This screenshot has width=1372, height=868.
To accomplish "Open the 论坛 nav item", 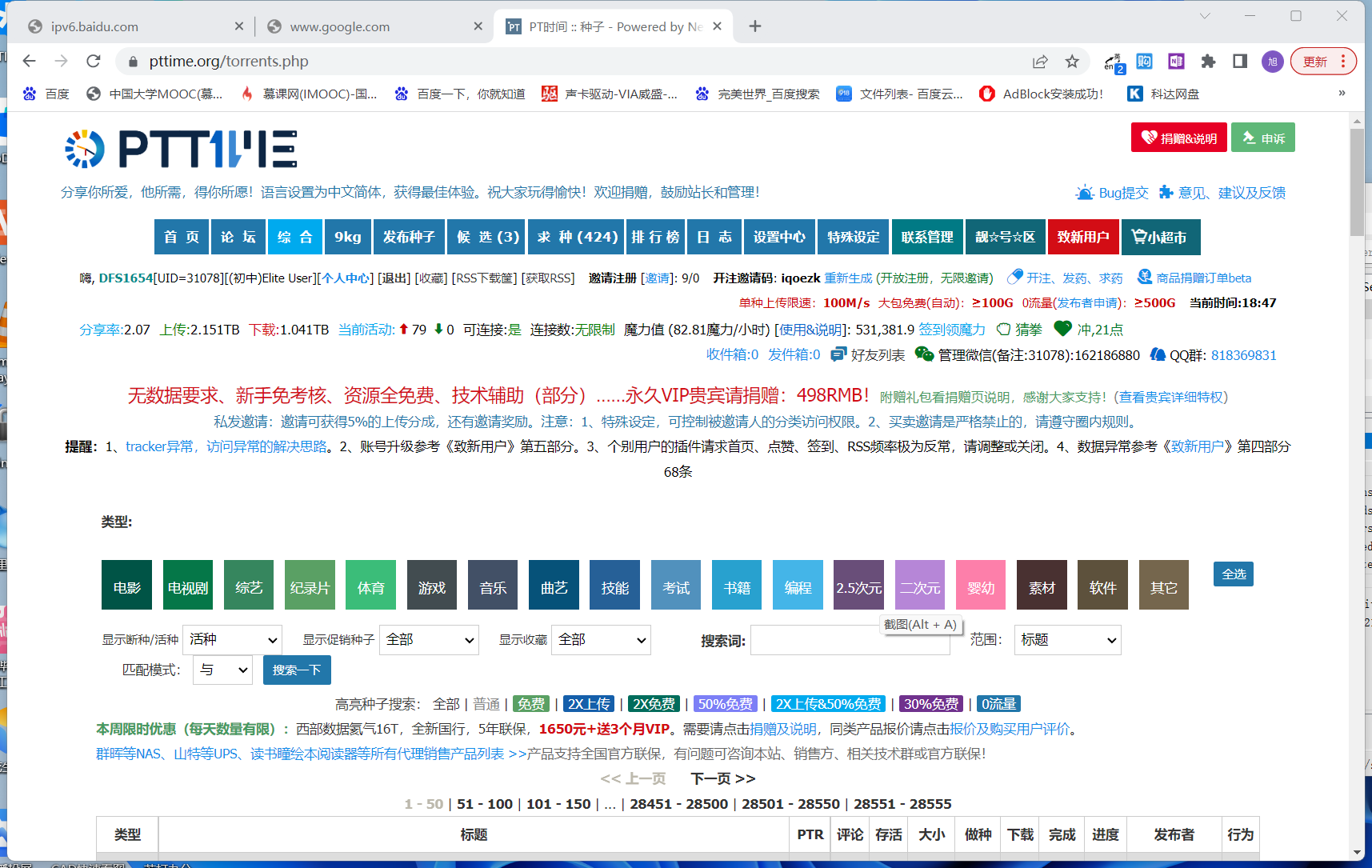I will (238, 237).
